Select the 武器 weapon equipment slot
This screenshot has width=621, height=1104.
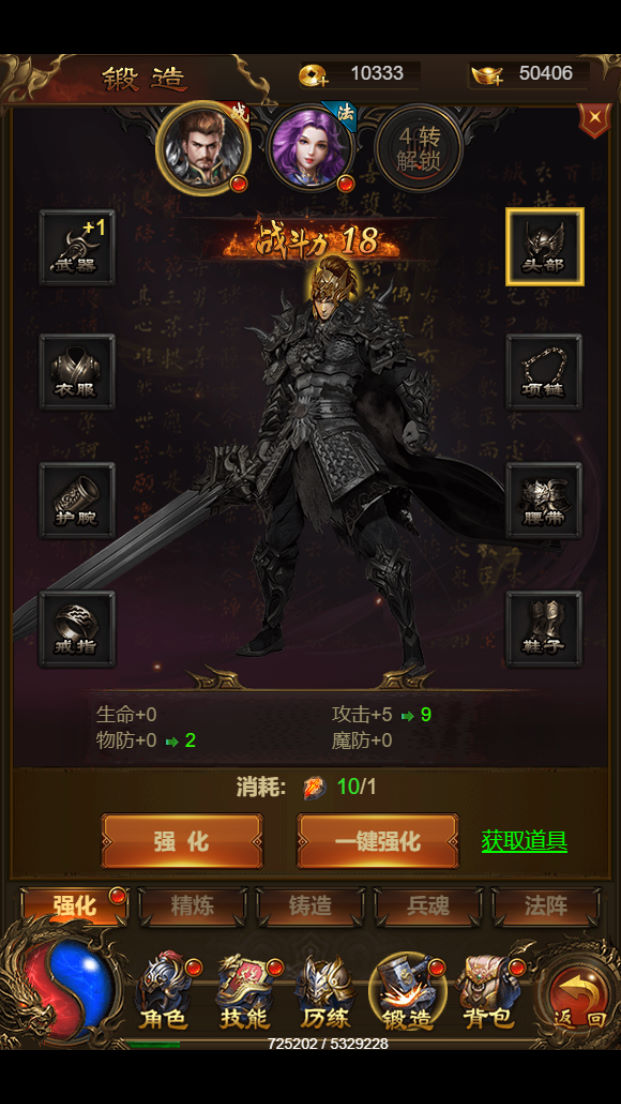[77, 247]
